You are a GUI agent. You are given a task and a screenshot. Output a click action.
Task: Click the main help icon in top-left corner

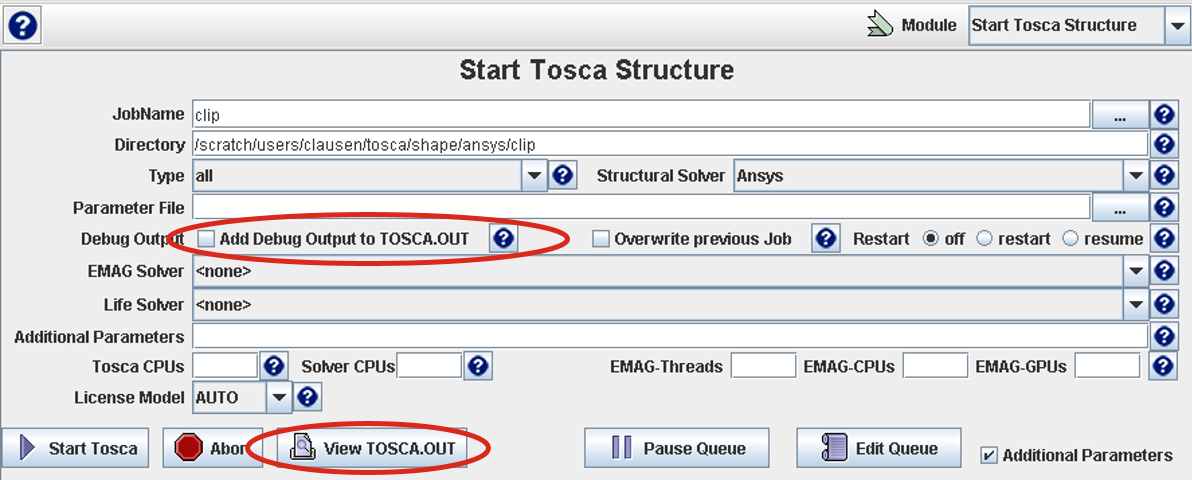(x=22, y=25)
